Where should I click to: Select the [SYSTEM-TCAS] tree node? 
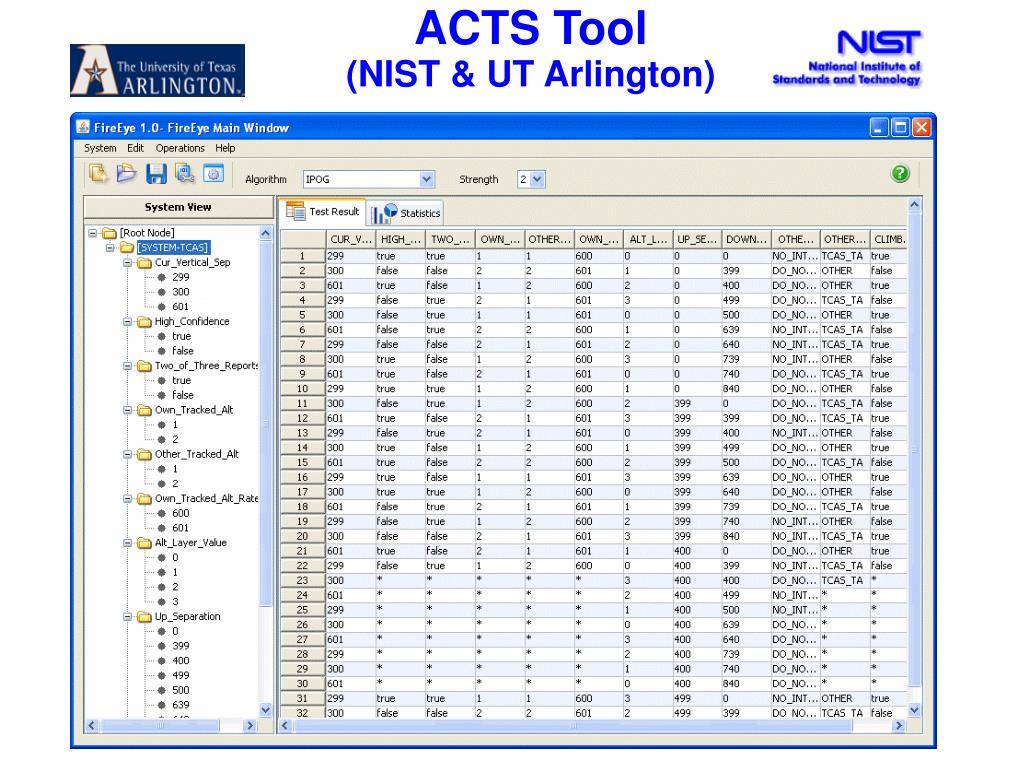pyautogui.click(x=173, y=248)
